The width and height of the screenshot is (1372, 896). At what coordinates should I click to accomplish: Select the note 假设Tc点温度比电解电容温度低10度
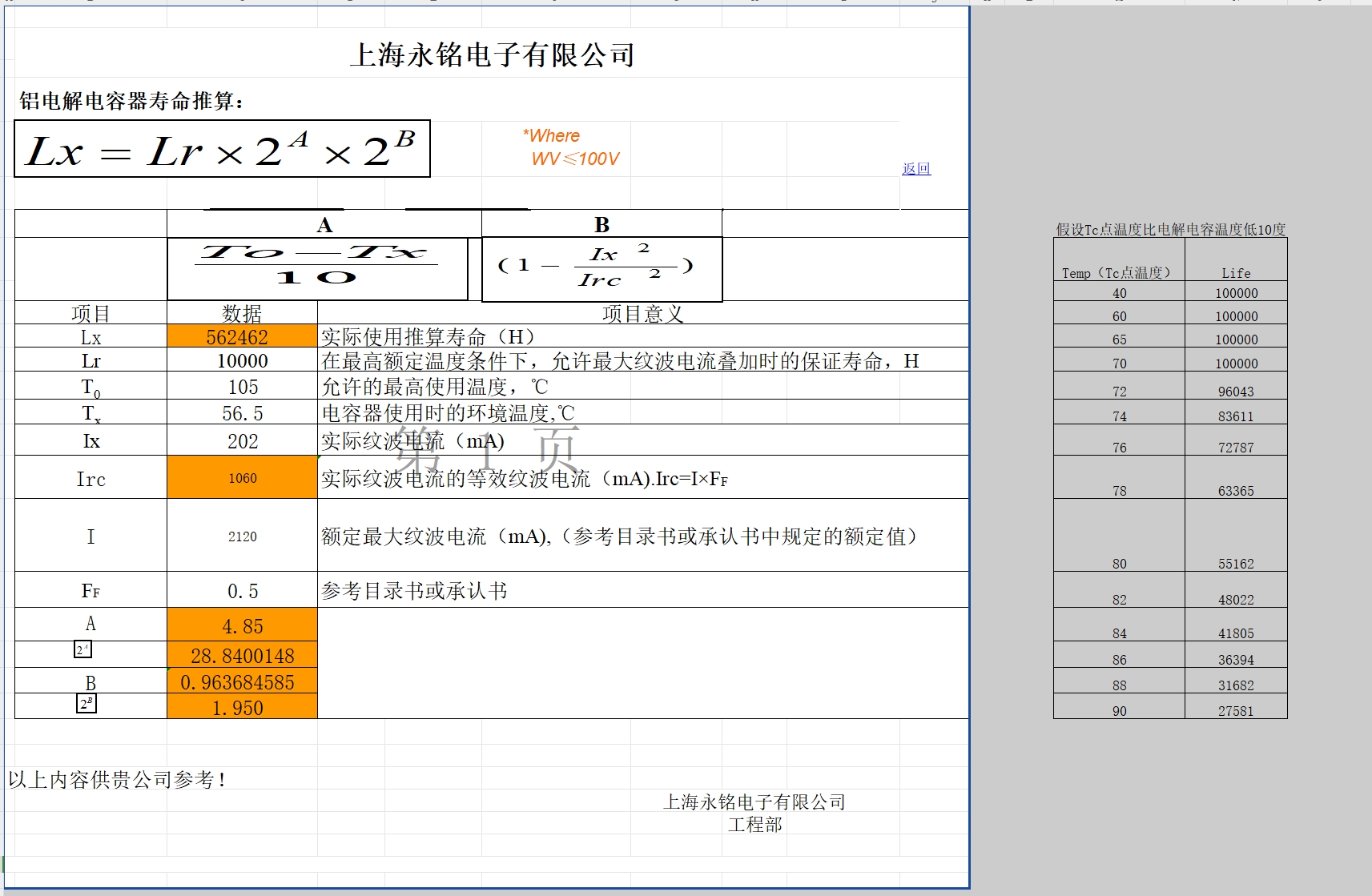1170,230
